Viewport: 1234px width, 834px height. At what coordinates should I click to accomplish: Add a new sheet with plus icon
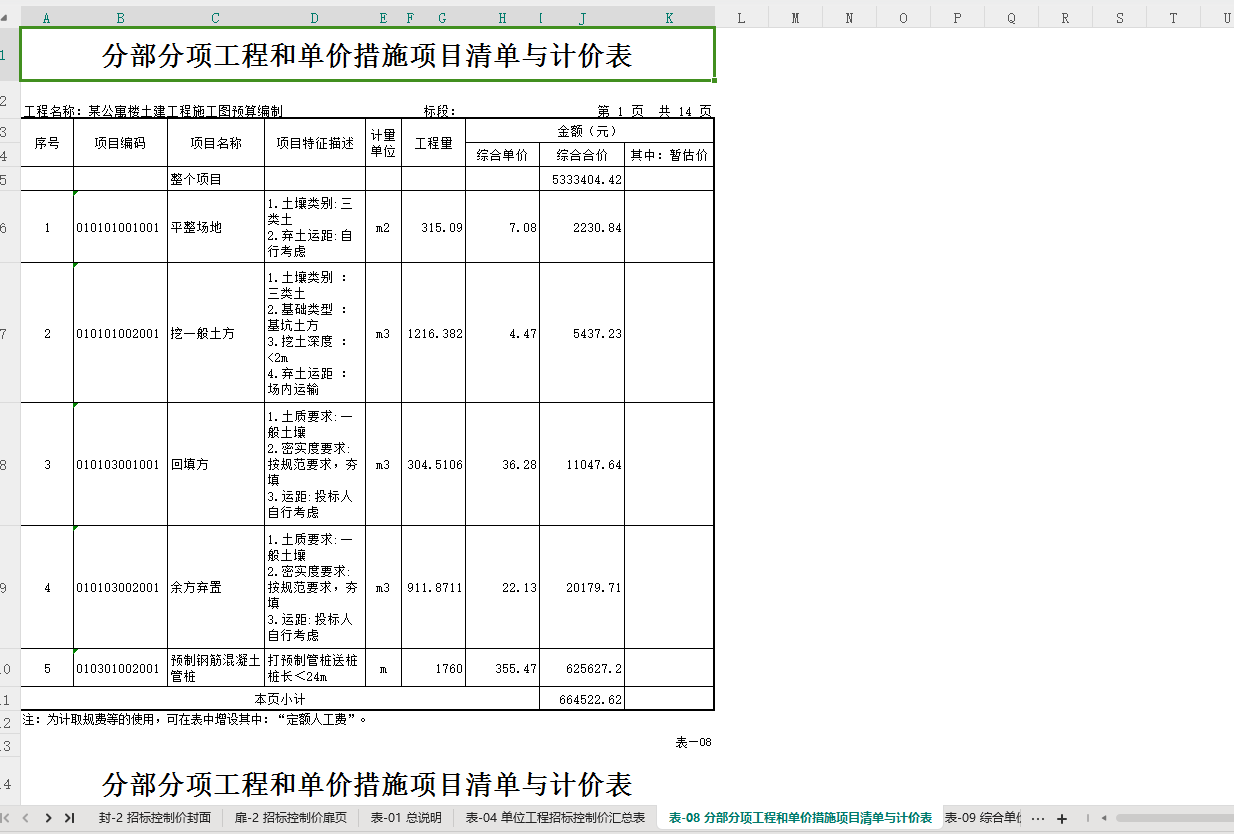tap(1062, 818)
